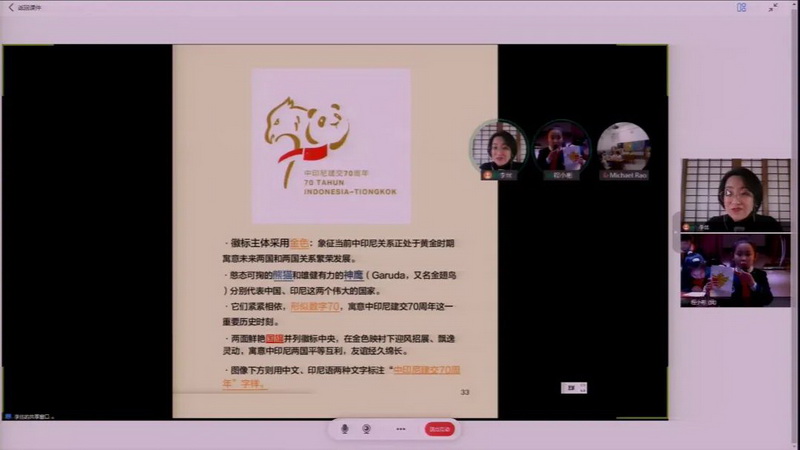Image resolution: width=800 pixels, height=450 pixels.
Task: Click the highlighted 金色 text on the slide
Action: click(x=301, y=242)
